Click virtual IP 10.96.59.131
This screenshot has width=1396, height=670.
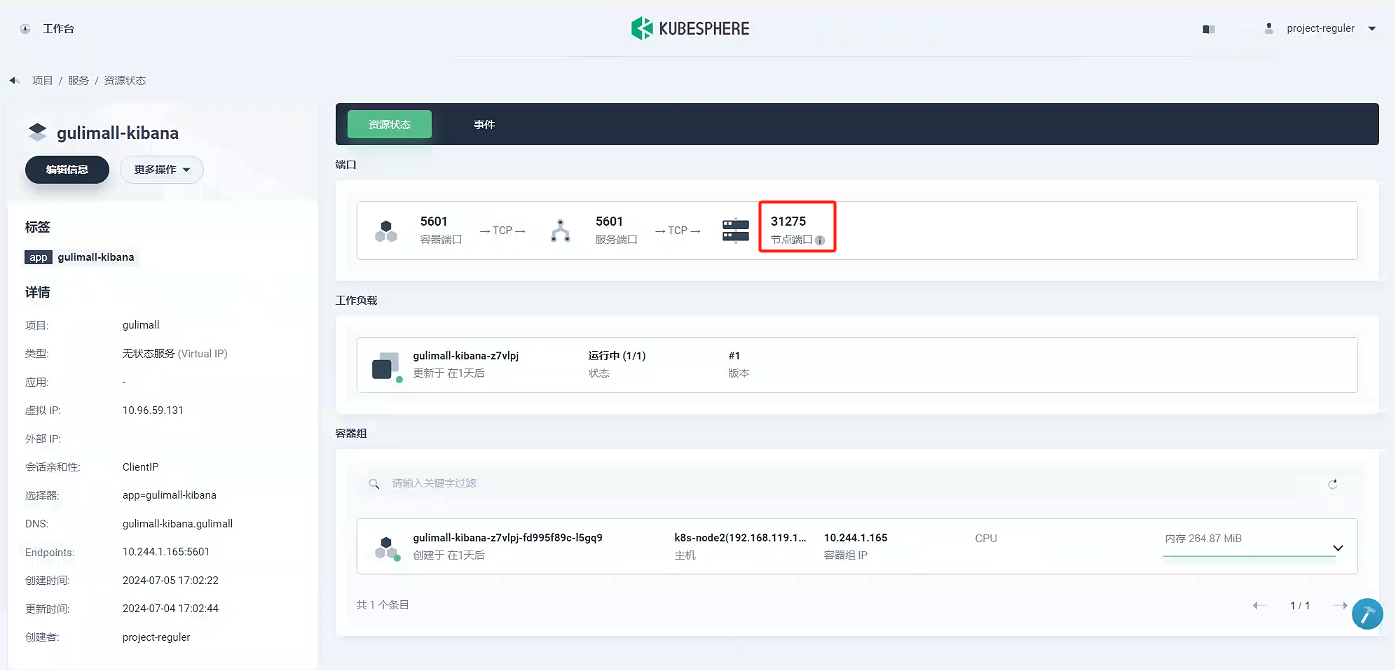point(153,410)
